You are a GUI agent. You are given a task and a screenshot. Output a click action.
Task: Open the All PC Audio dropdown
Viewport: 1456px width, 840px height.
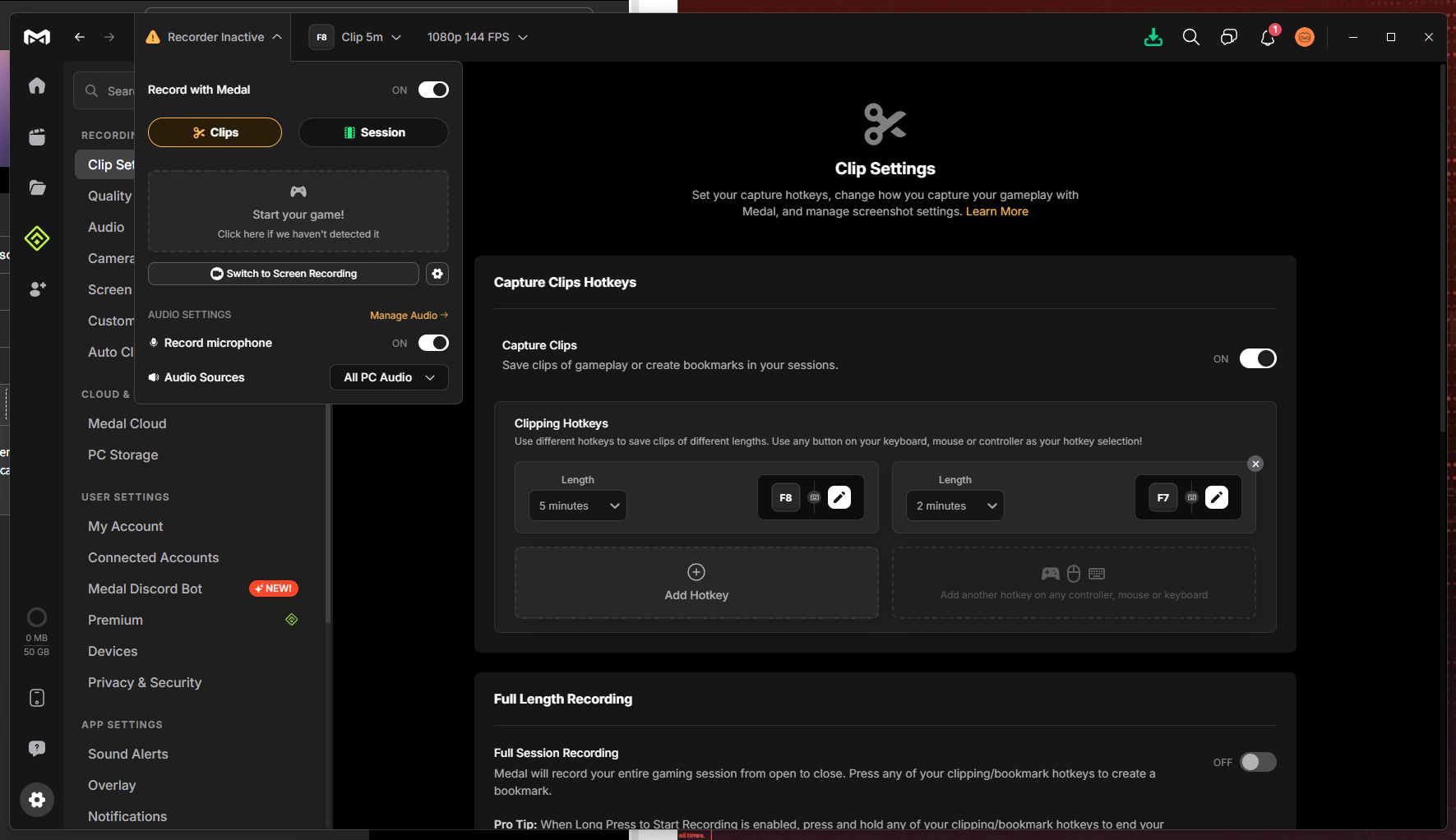pyautogui.click(x=390, y=377)
